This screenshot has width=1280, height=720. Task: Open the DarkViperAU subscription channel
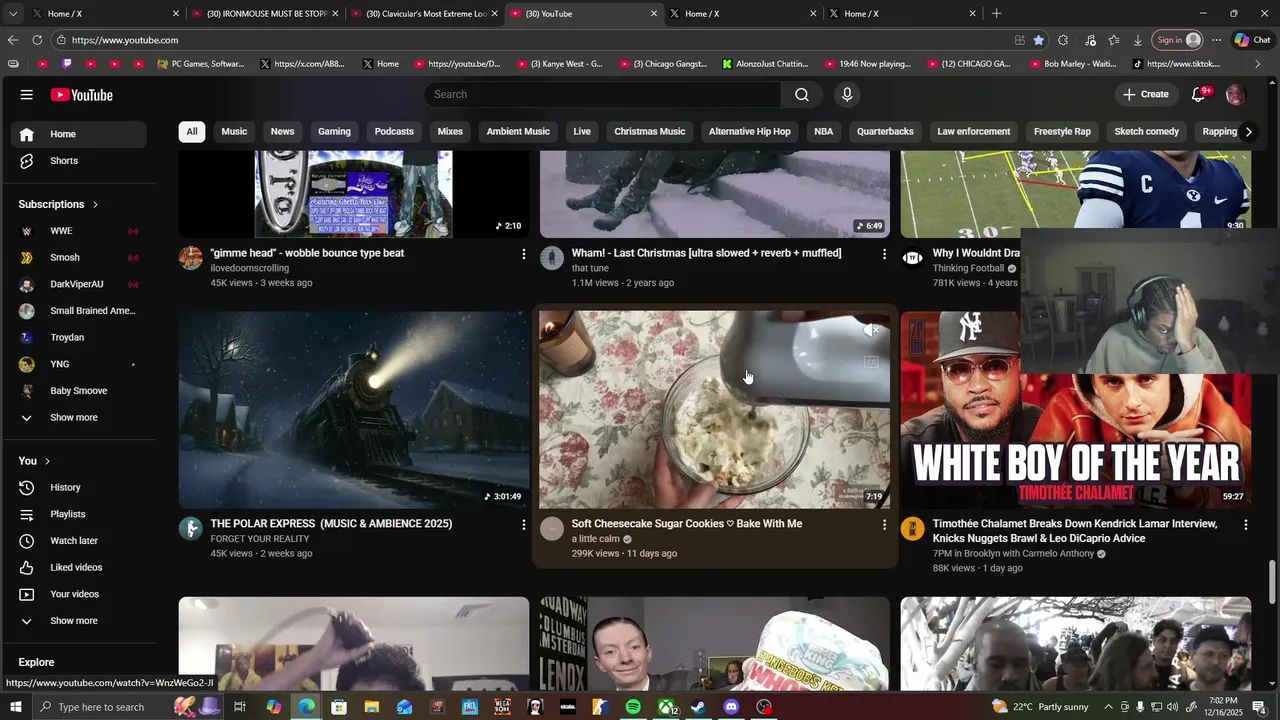point(76,284)
